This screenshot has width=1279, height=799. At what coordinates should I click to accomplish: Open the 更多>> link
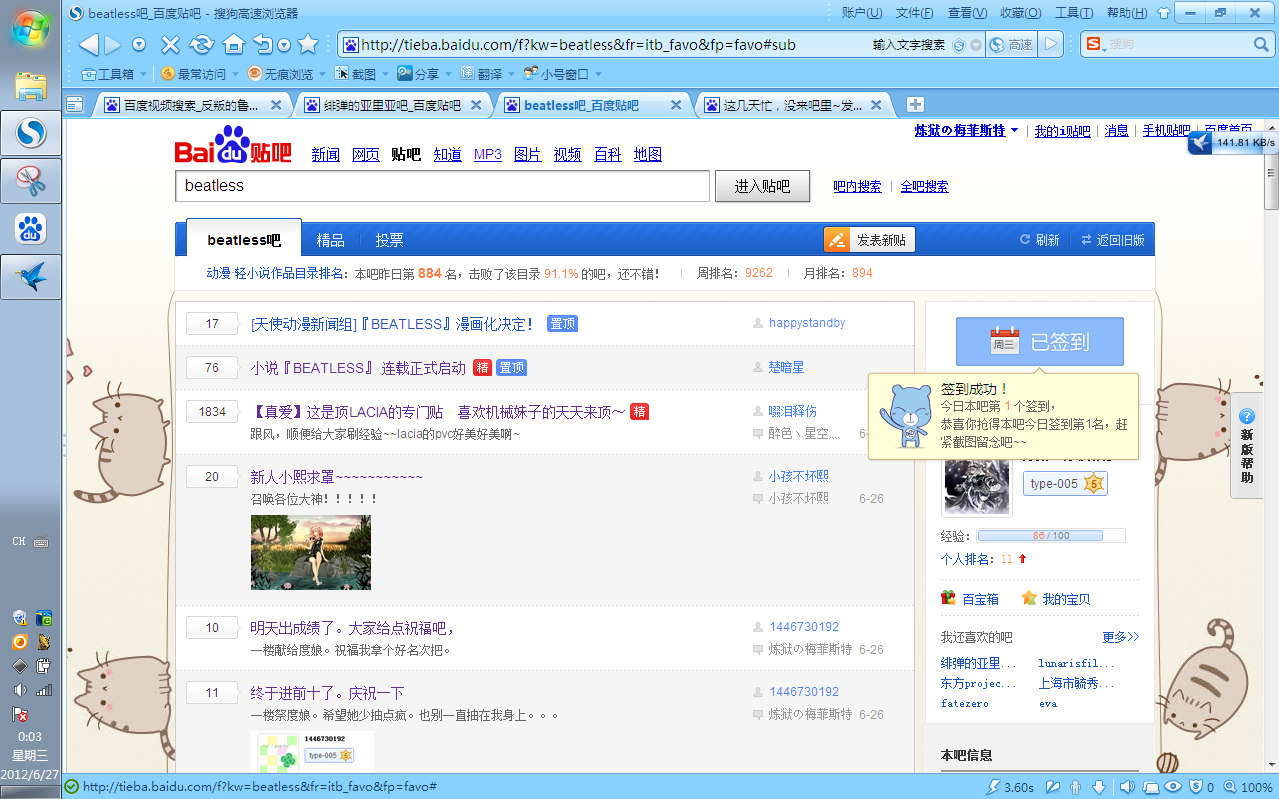pos(1121,637)
